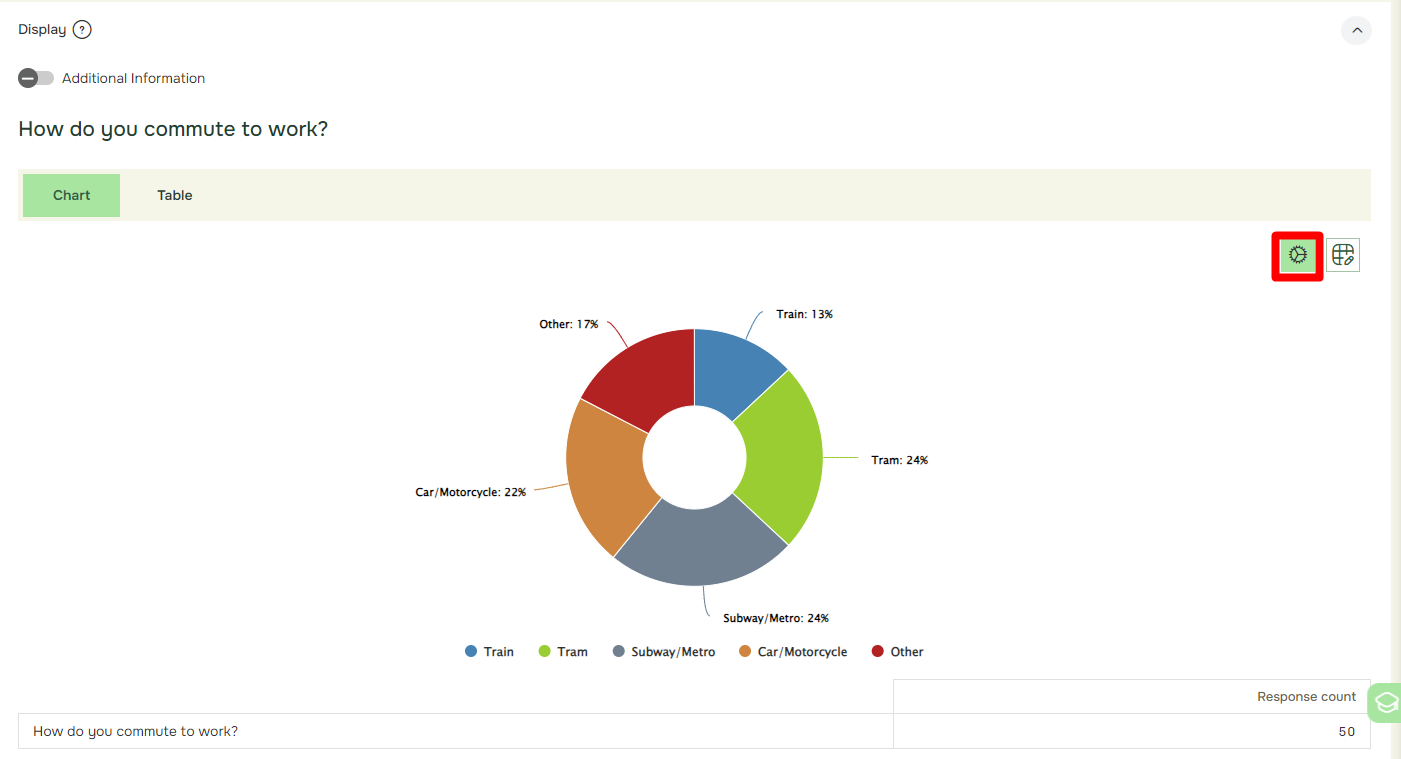
Task: Switch to the Chart tab
Action: click(71, 195)
